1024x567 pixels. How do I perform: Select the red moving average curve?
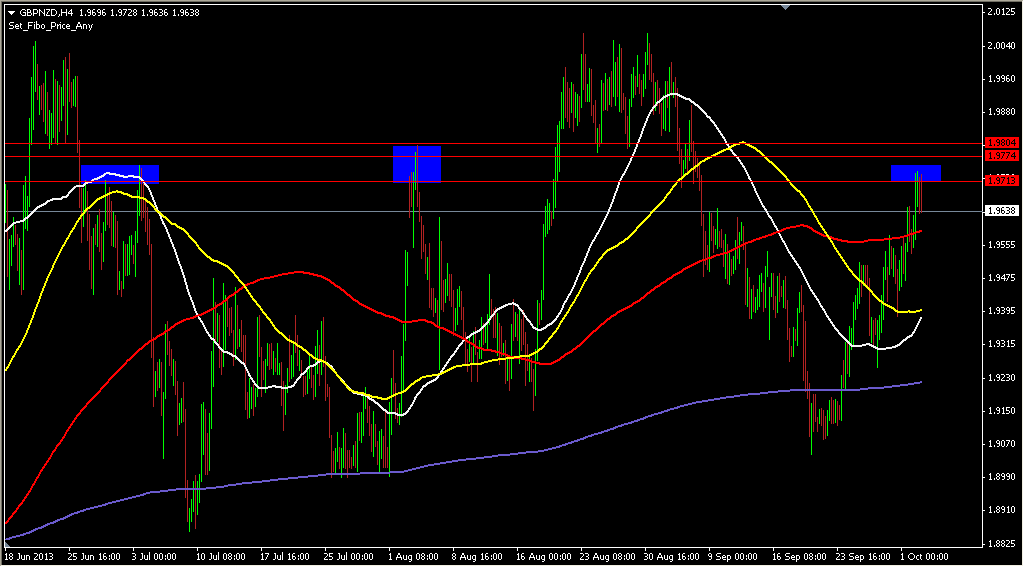click(300, 272)
